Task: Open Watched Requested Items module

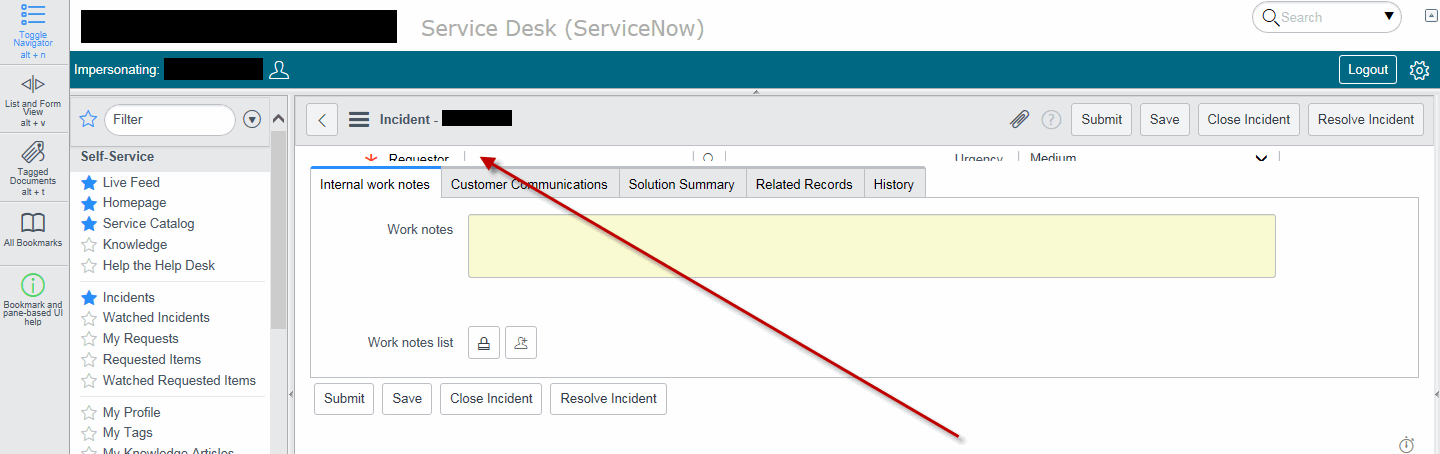Action: click(179, 380)
